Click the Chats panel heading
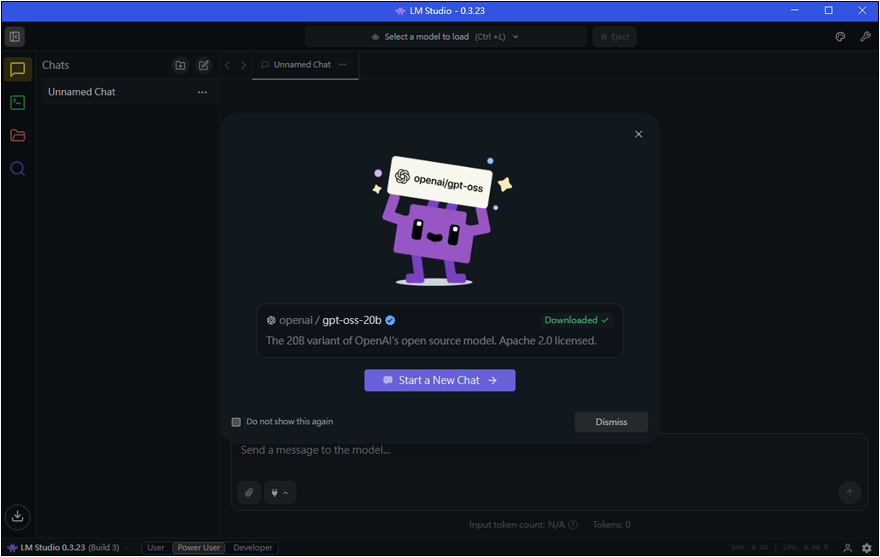The width and height of the screenshot is (880, 557). (56, 65)
